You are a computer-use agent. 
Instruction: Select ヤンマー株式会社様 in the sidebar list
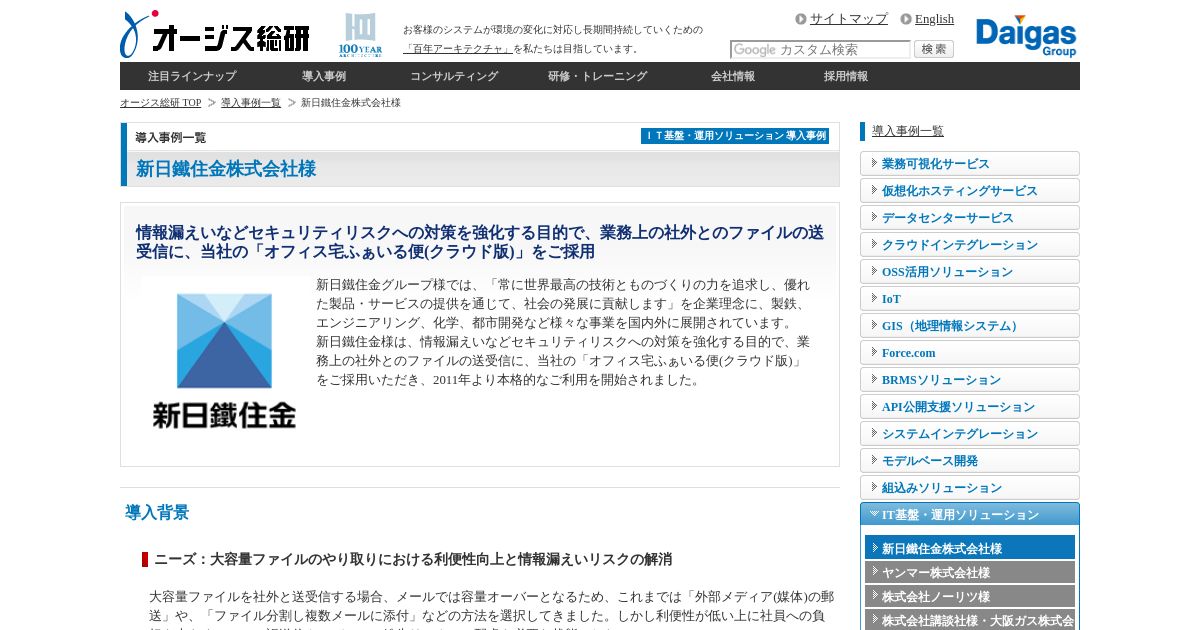click(970, 572)
